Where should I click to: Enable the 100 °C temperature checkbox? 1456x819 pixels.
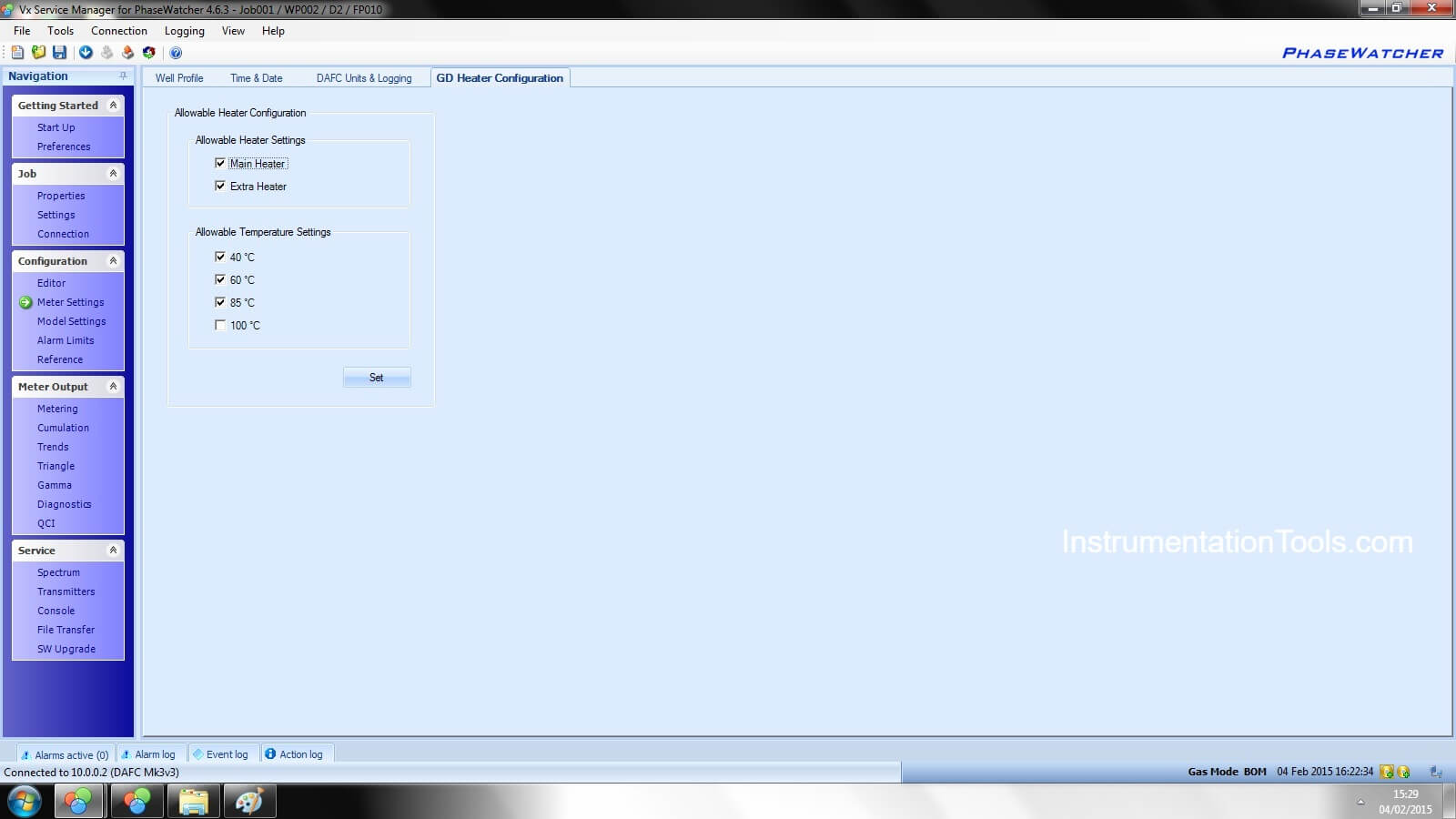219,325
